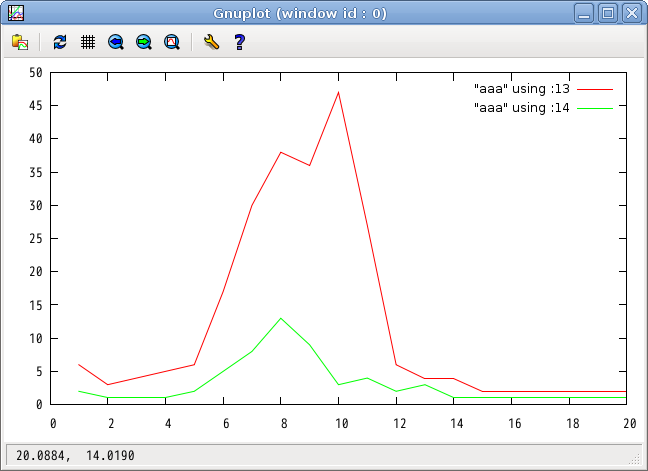Click the replot refresh icon
648x471 pixels.
point(60,42)
